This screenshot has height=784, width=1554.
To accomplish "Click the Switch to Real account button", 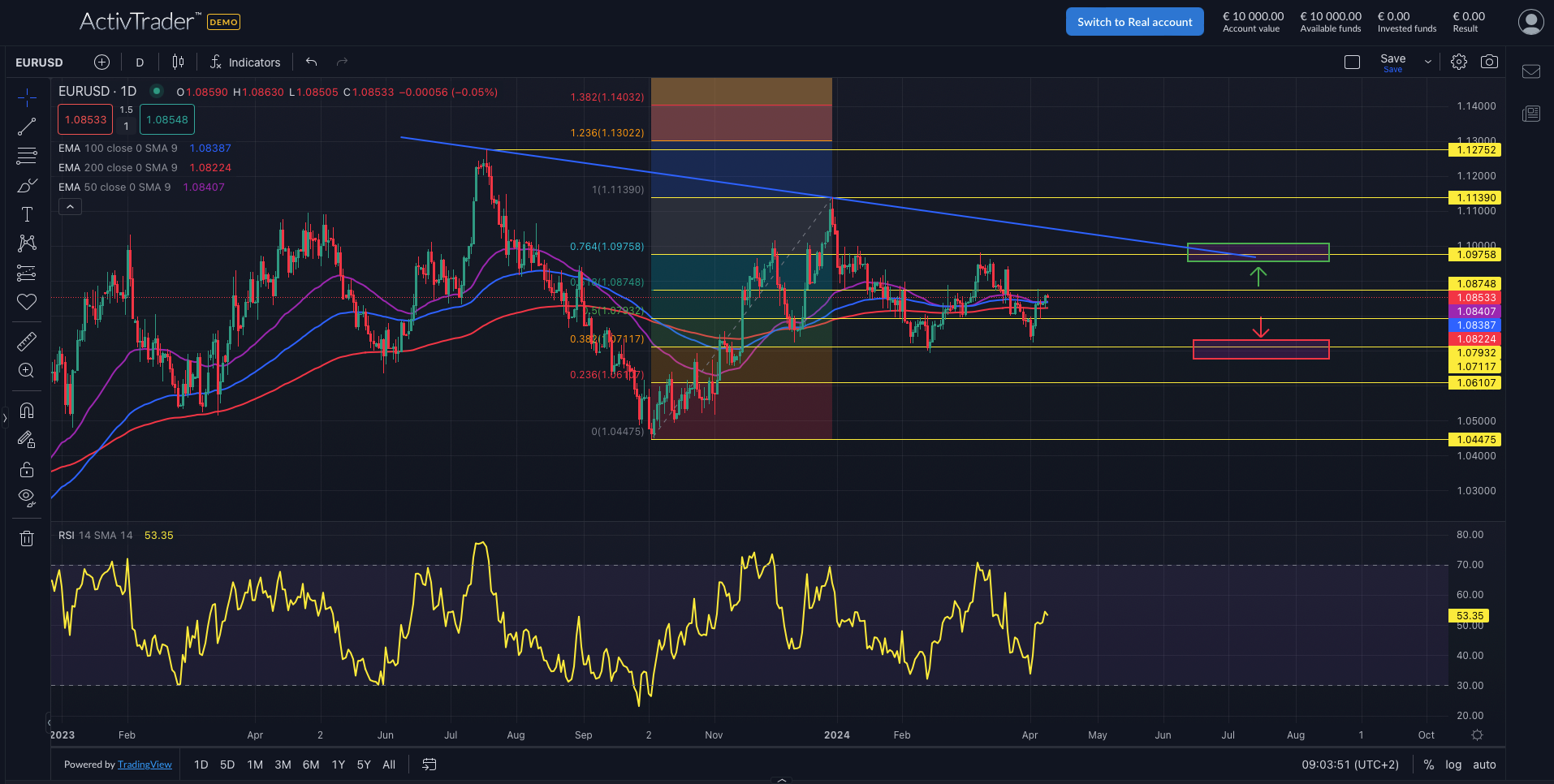I will tap(1134, 21).
